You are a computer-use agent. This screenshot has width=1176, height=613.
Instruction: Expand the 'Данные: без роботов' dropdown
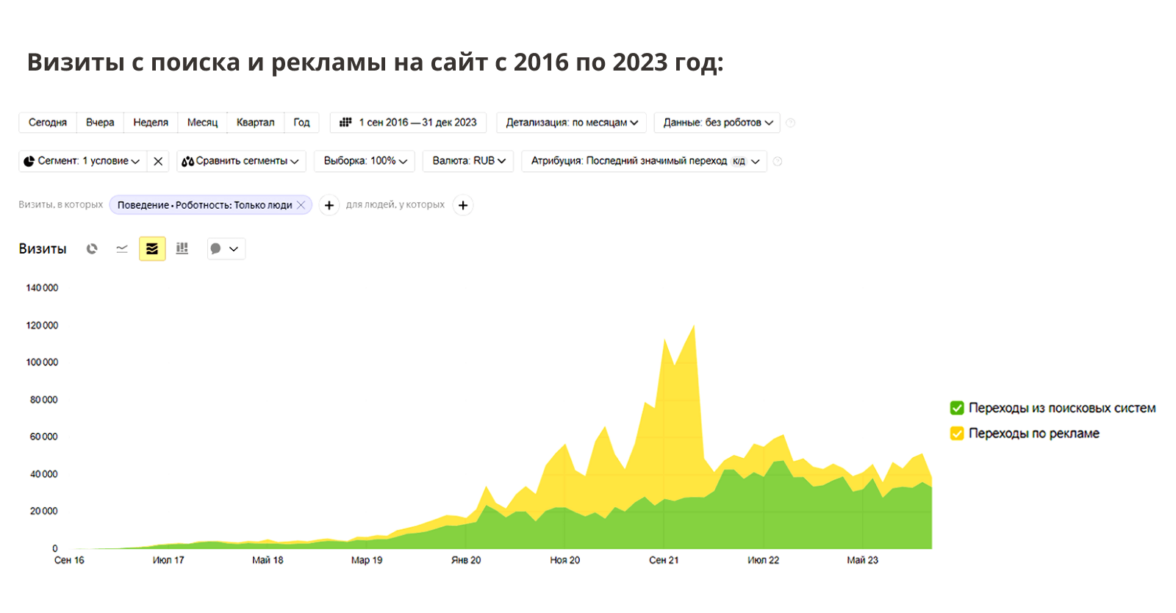(x=718, y=123)
